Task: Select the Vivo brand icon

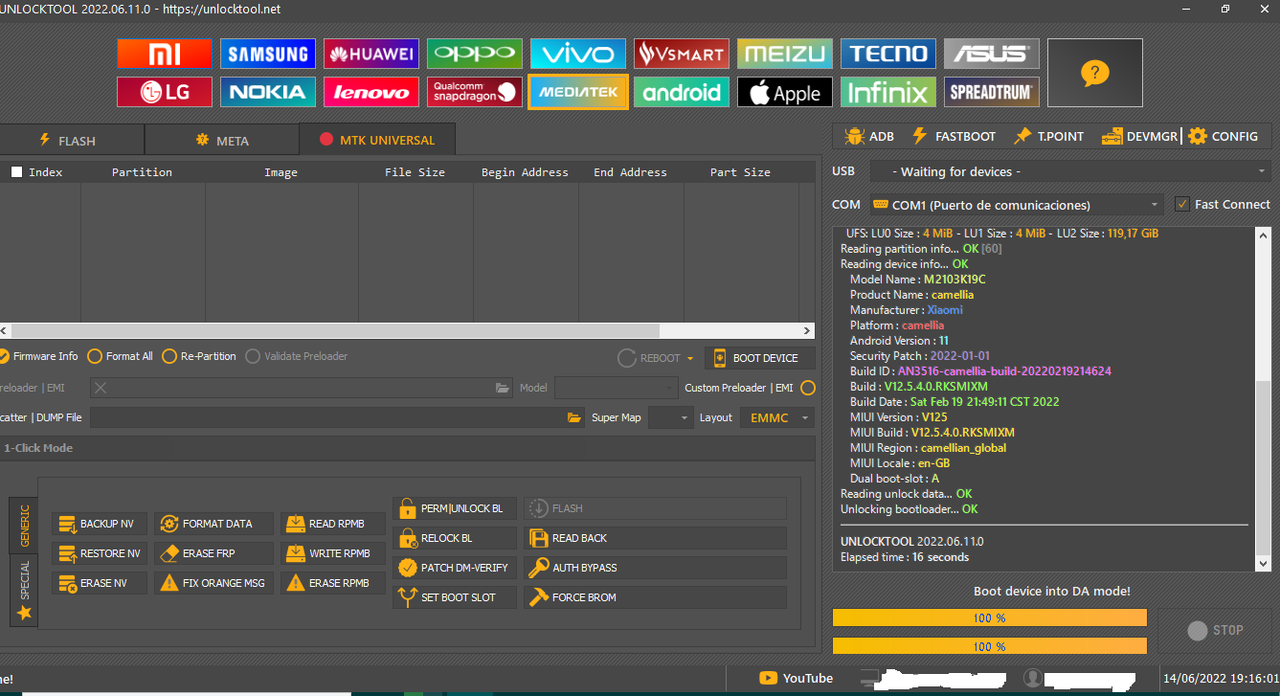Action: [x=578, y=54]
